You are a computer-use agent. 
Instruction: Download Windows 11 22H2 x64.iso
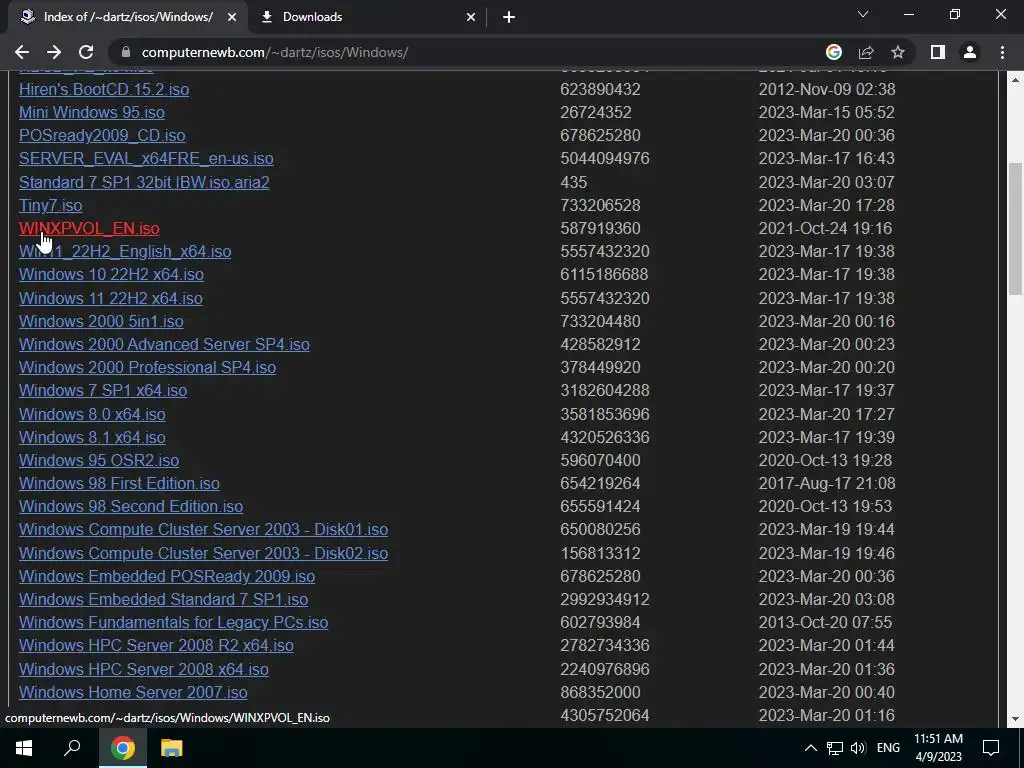(x=110, y=298)
